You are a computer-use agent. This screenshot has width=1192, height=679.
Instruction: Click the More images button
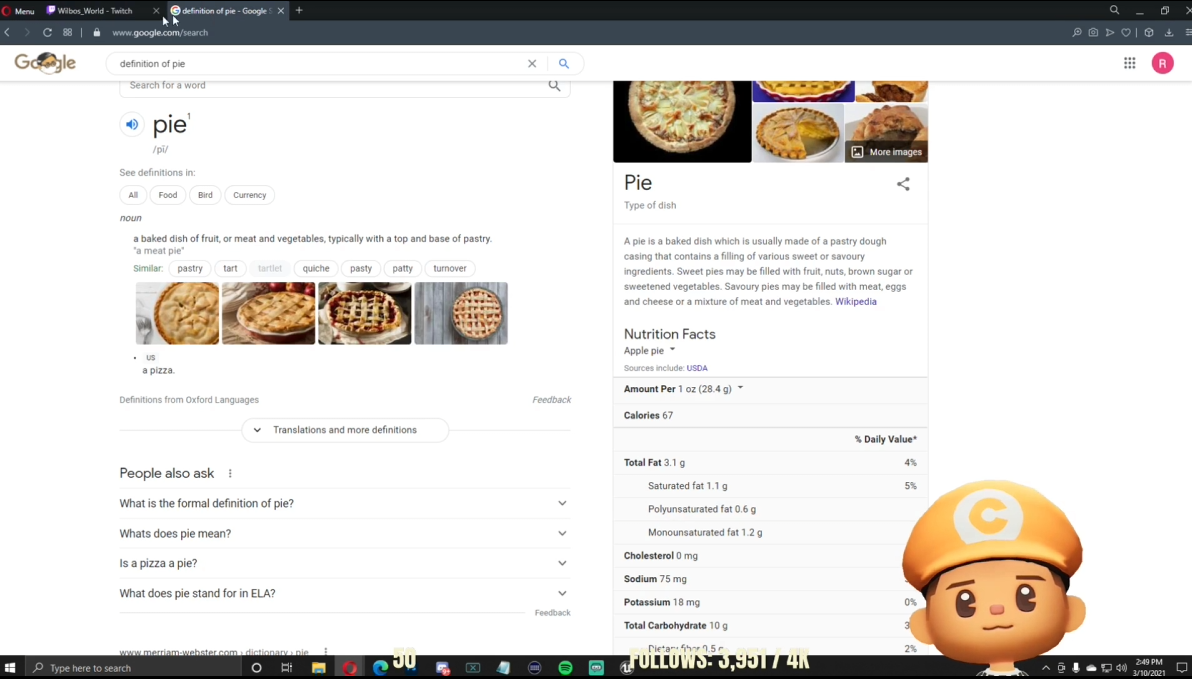click(x=887, y=152)
